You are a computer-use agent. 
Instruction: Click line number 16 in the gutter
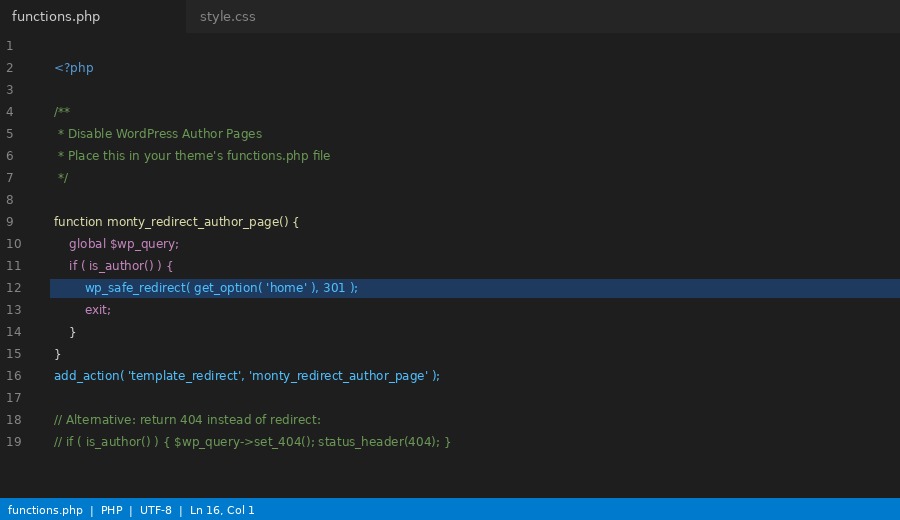click(x=13, y=376)
